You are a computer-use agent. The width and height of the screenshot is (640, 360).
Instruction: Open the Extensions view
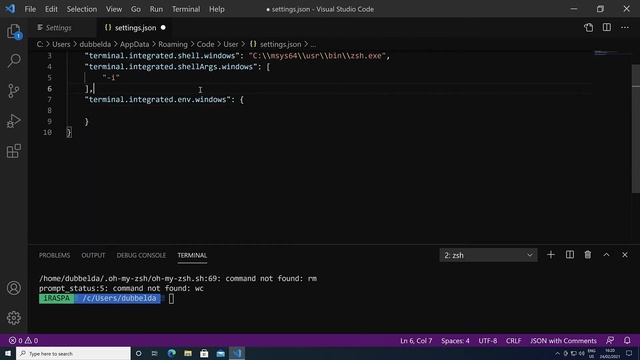click(14, 151)
